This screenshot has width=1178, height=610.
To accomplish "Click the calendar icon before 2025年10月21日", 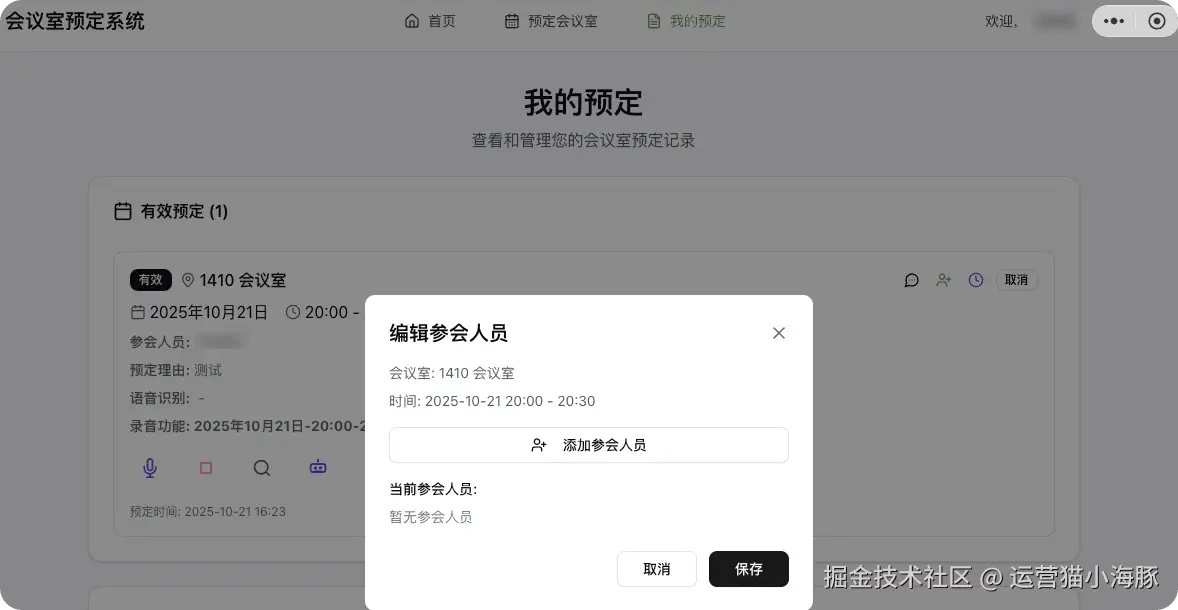I will point(137,312).
